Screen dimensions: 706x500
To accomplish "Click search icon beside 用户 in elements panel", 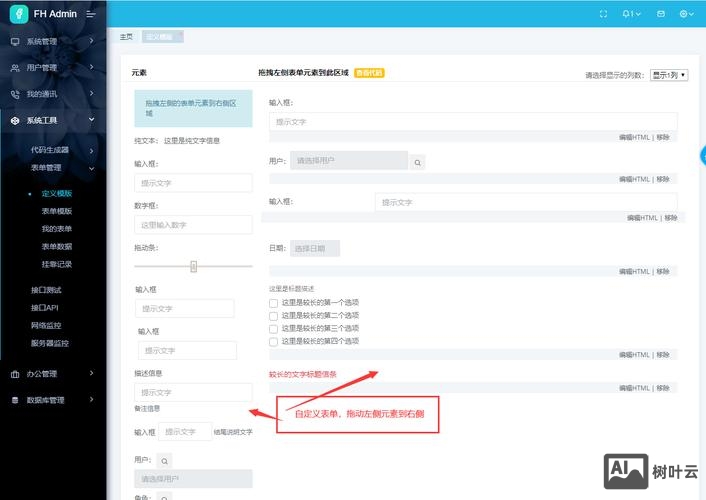I will [x=164, y=461].
